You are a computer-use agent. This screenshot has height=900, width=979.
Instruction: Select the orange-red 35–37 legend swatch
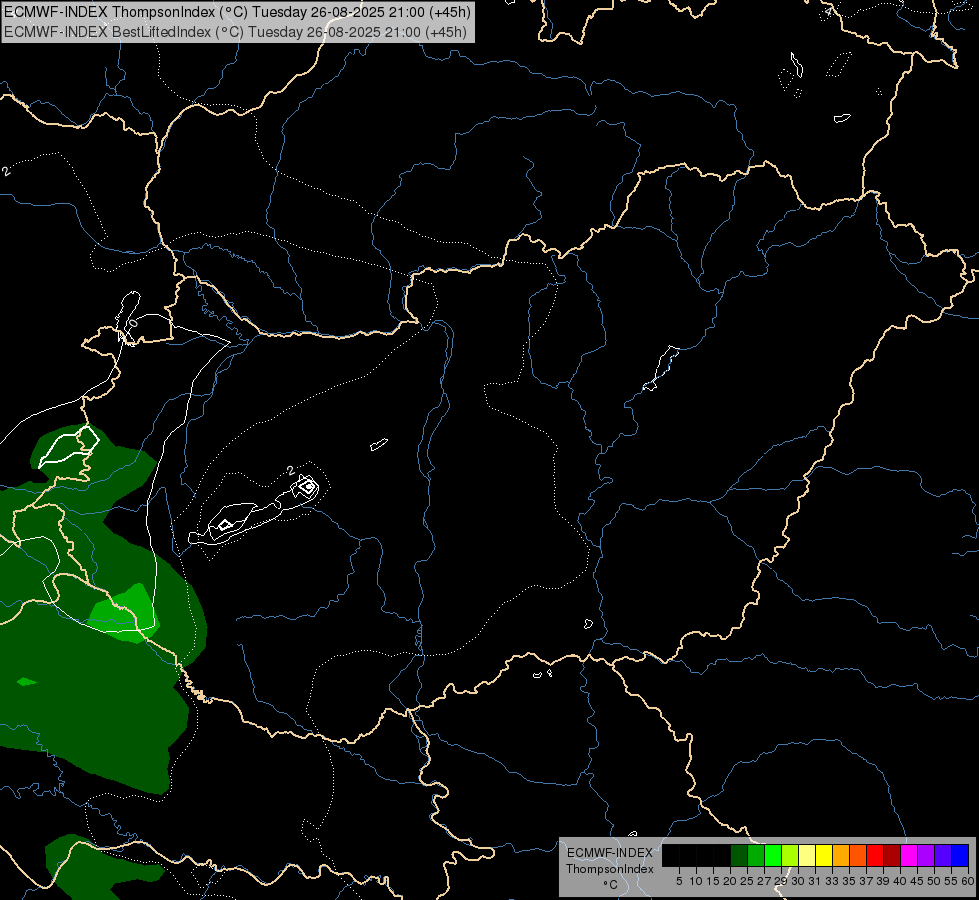pos(858,856)
